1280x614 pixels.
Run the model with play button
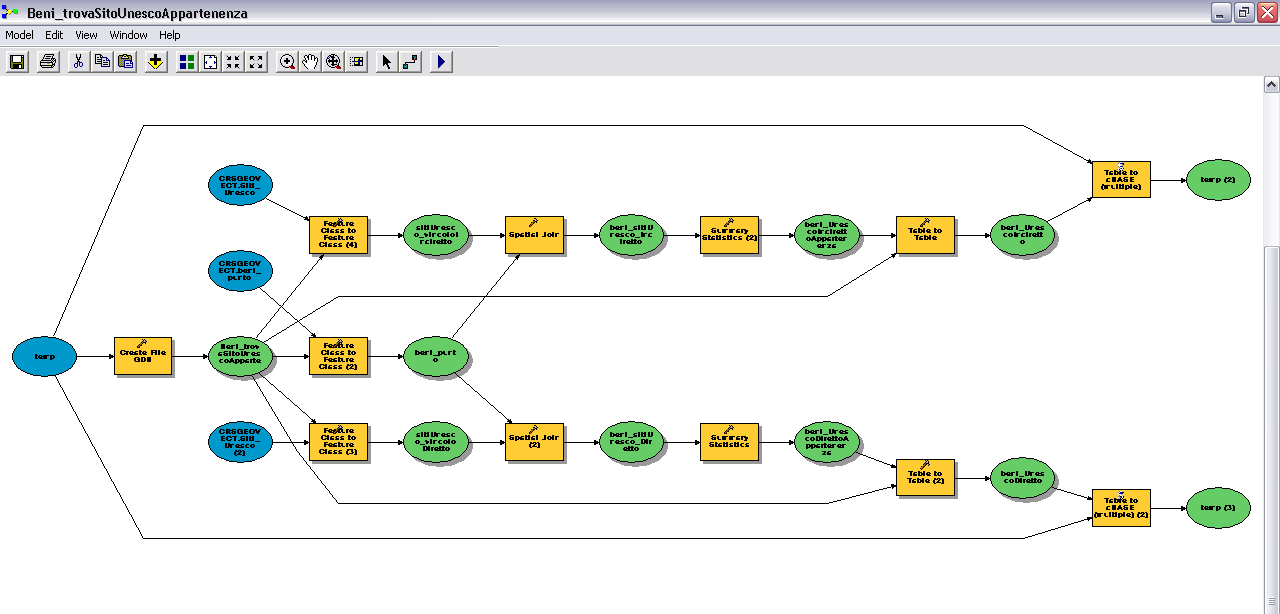click(x=441, y=62)
